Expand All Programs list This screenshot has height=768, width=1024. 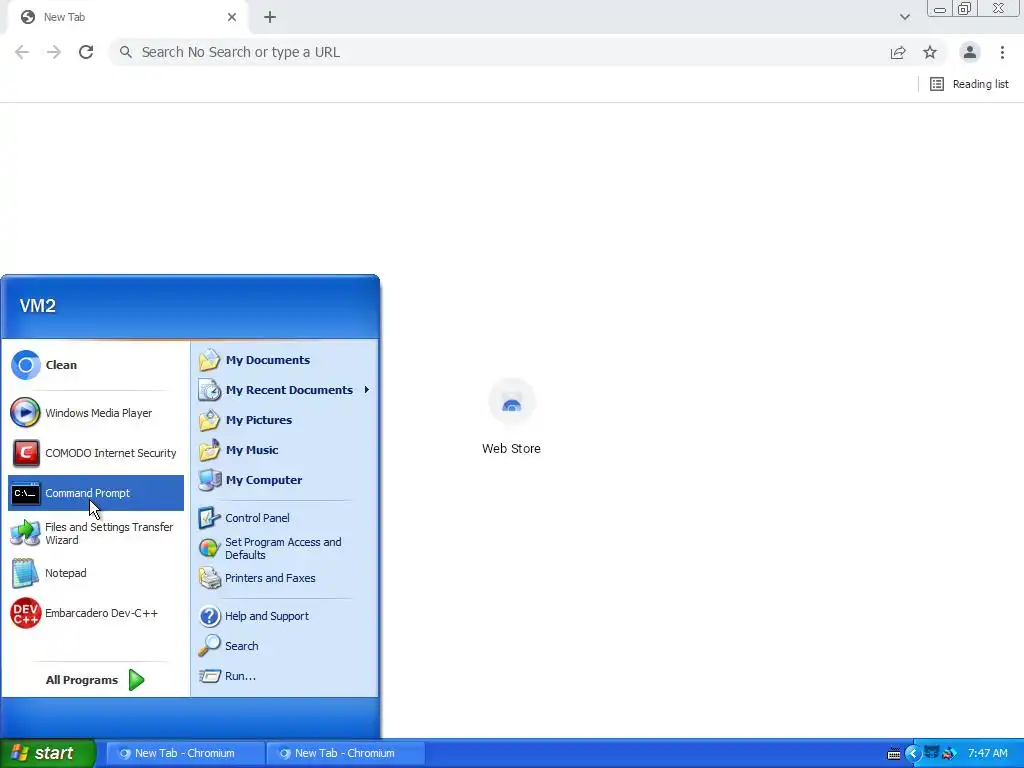[95, 680]
